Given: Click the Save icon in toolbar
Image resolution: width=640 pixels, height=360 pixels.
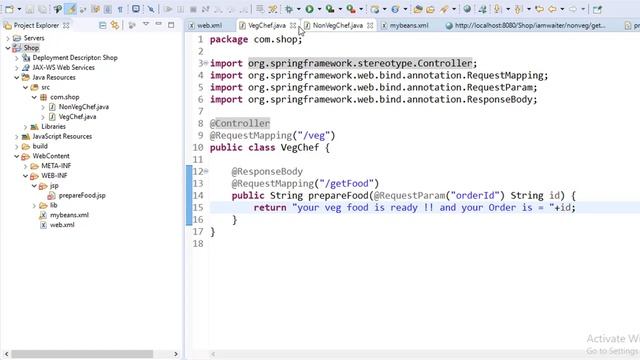Looking at the screenshot, I should pos(30,9).
